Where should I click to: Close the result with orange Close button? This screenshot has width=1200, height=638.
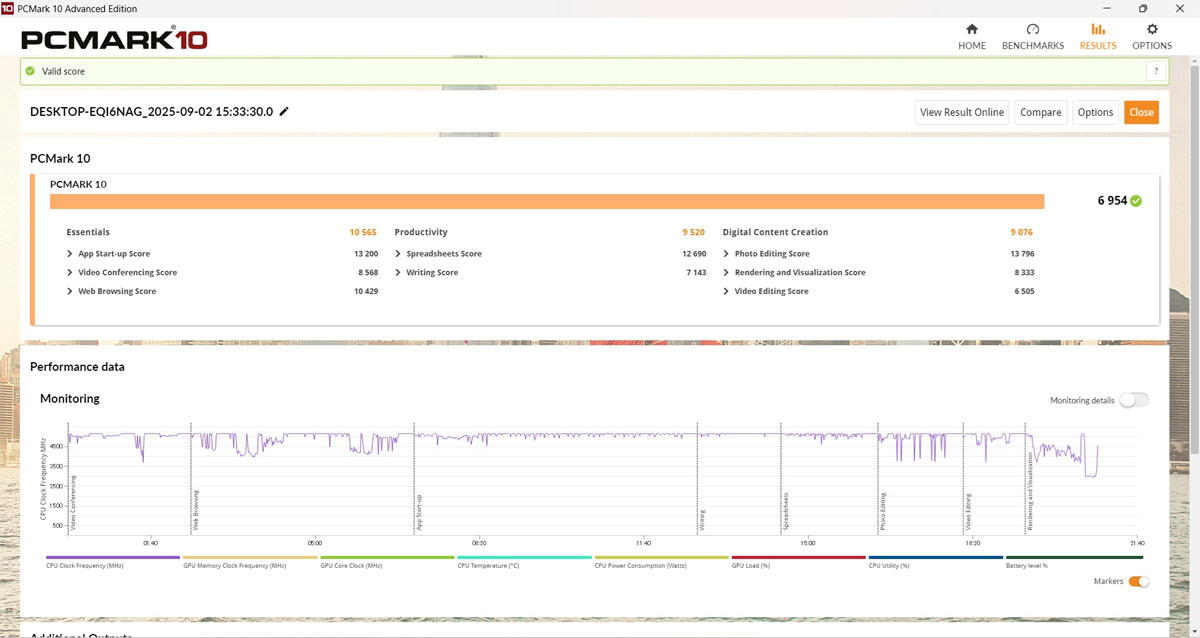tap(1141, 112)
